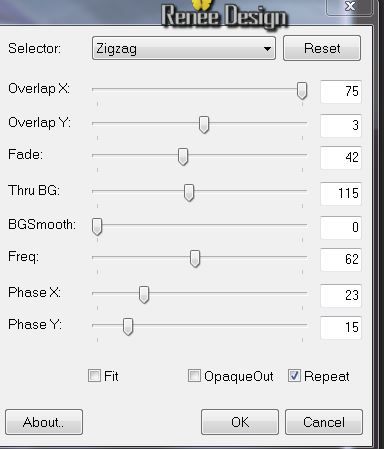Click the Freq value field

pos(341,259)
